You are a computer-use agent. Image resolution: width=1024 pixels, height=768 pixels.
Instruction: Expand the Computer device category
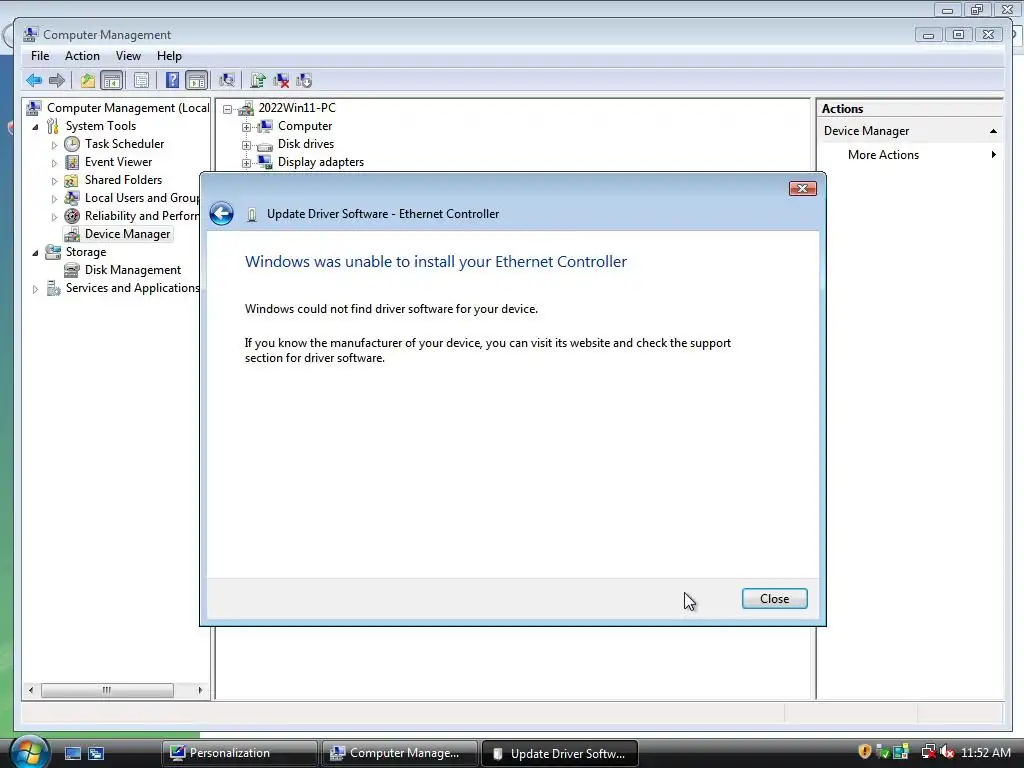click(x=246, y=127)
